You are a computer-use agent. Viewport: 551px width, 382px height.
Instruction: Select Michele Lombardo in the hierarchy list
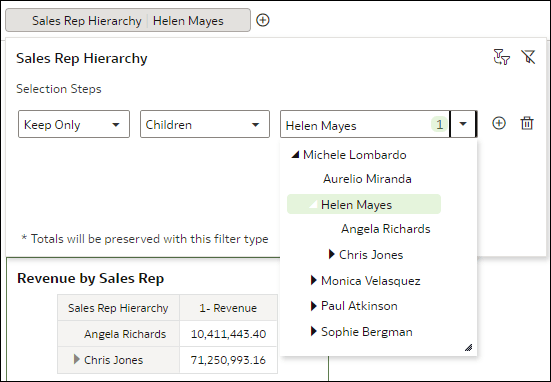pyautogui.click(x=355, y=155)
